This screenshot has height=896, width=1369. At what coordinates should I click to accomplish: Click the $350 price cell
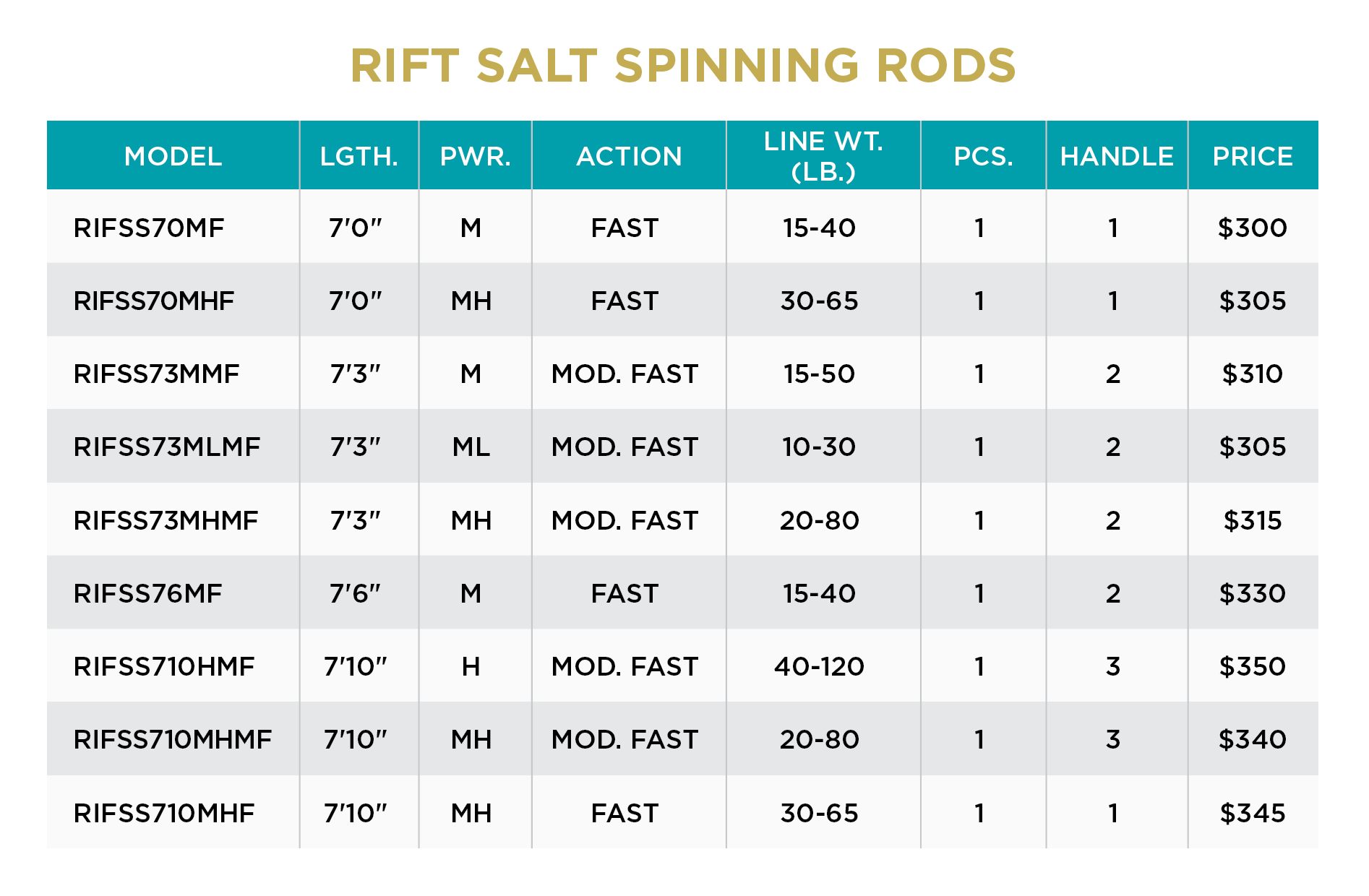[x=1253, y=667]
